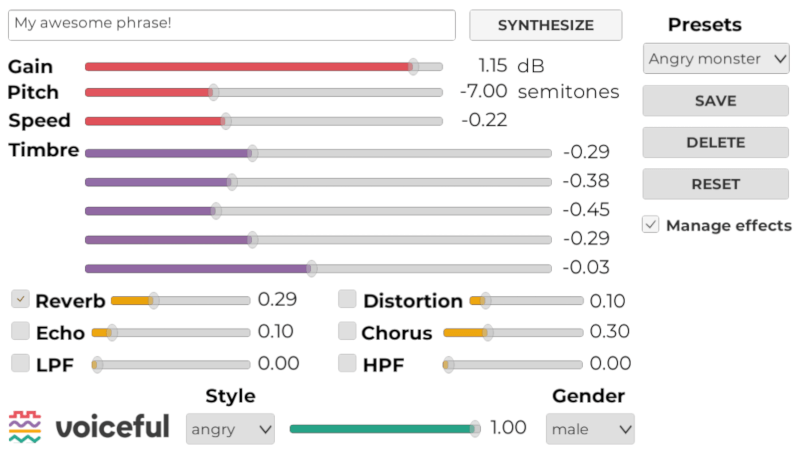Click the voiceful logo icon

[x=24, y=426]
